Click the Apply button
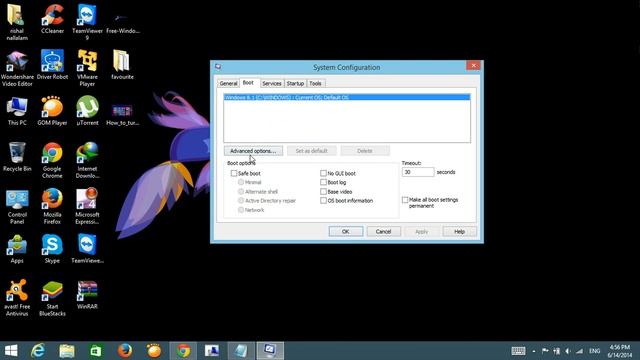Viewport: 640px width, 360px height. click(x=421, y=231)
